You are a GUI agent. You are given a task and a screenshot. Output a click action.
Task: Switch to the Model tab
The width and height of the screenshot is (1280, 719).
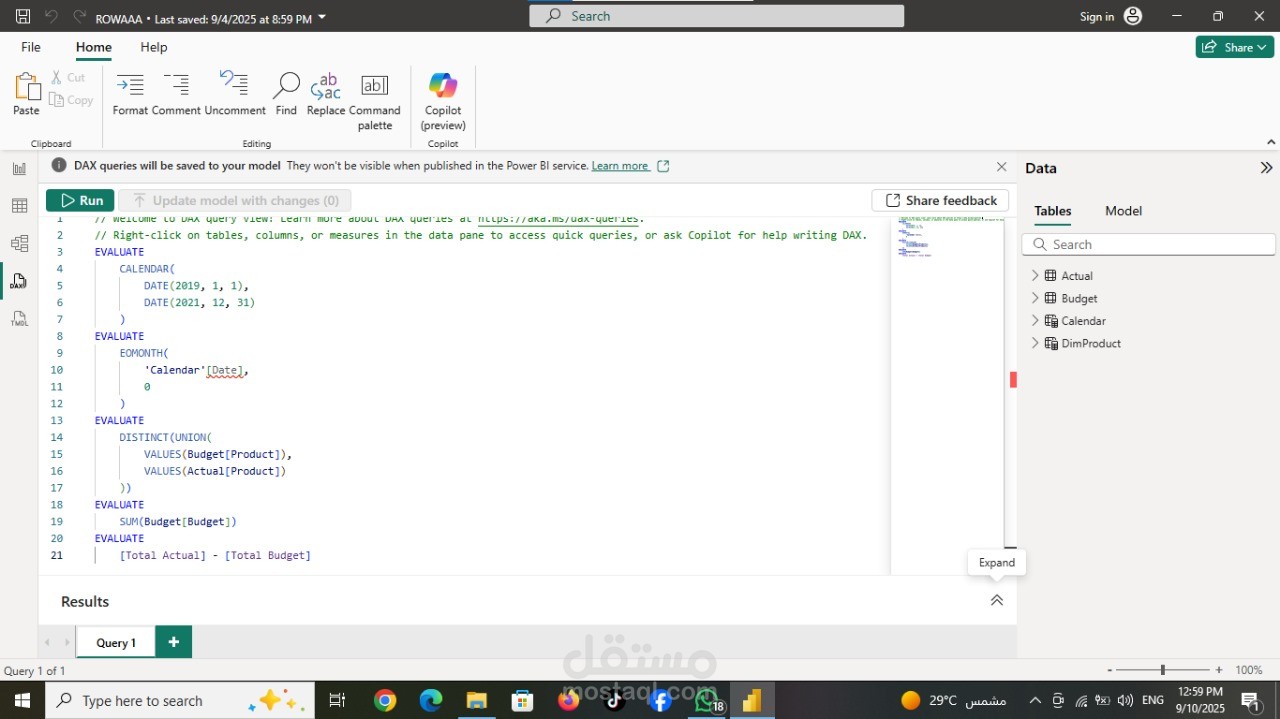1123,211
